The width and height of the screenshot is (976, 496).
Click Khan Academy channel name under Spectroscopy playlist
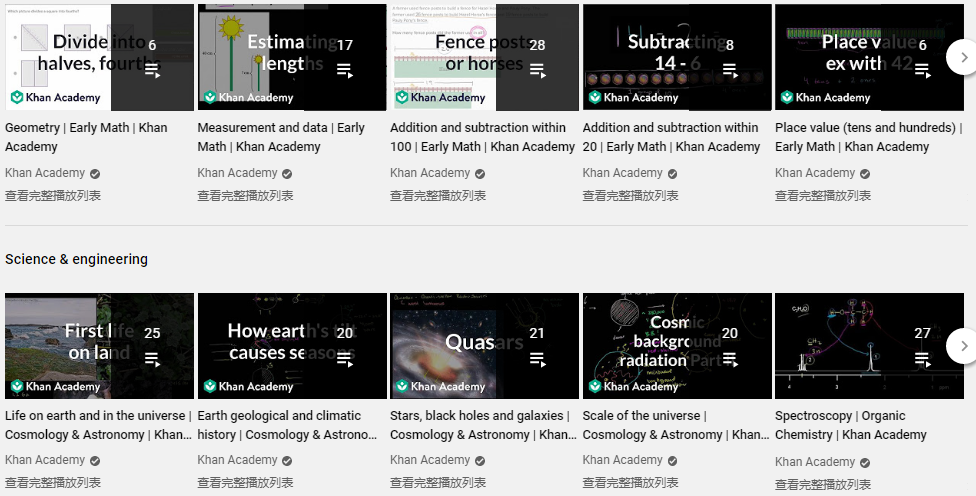pyautogui.click(x=815, y=462)
